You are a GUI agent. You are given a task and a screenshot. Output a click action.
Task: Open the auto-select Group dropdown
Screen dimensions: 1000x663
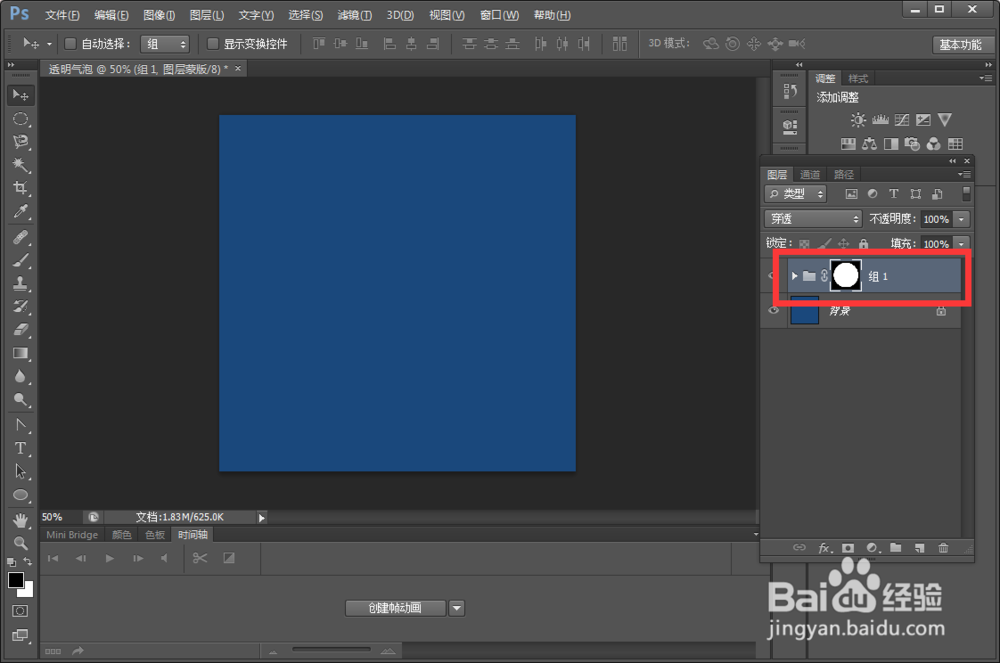[x=165, y=43]
